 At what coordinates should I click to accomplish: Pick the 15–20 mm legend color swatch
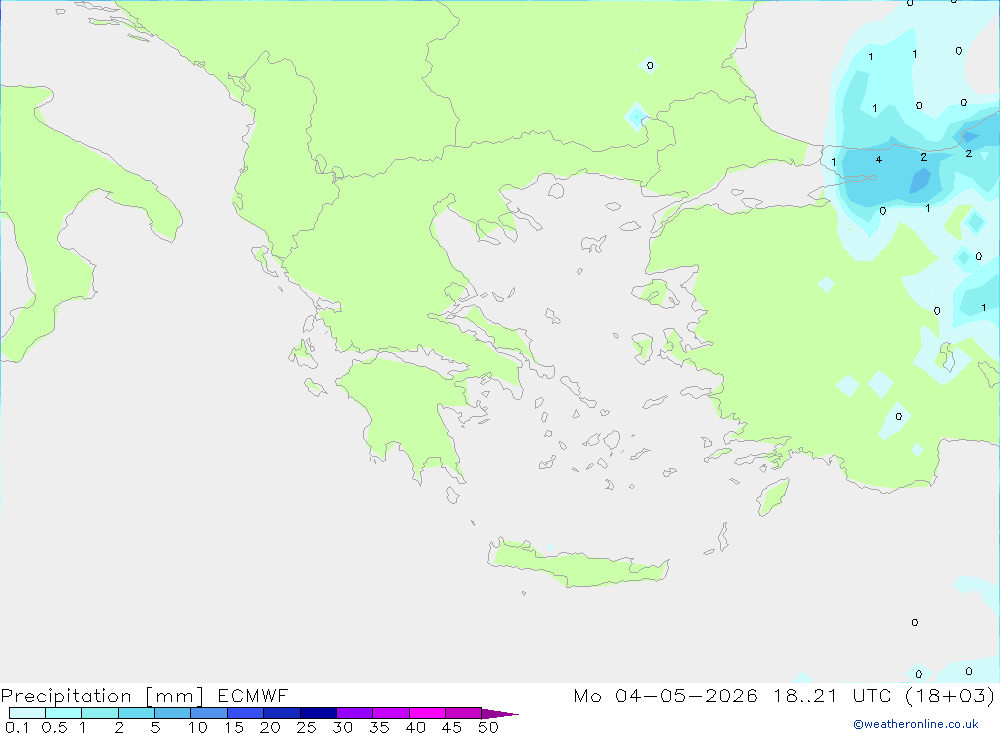(x=246, y=713)
